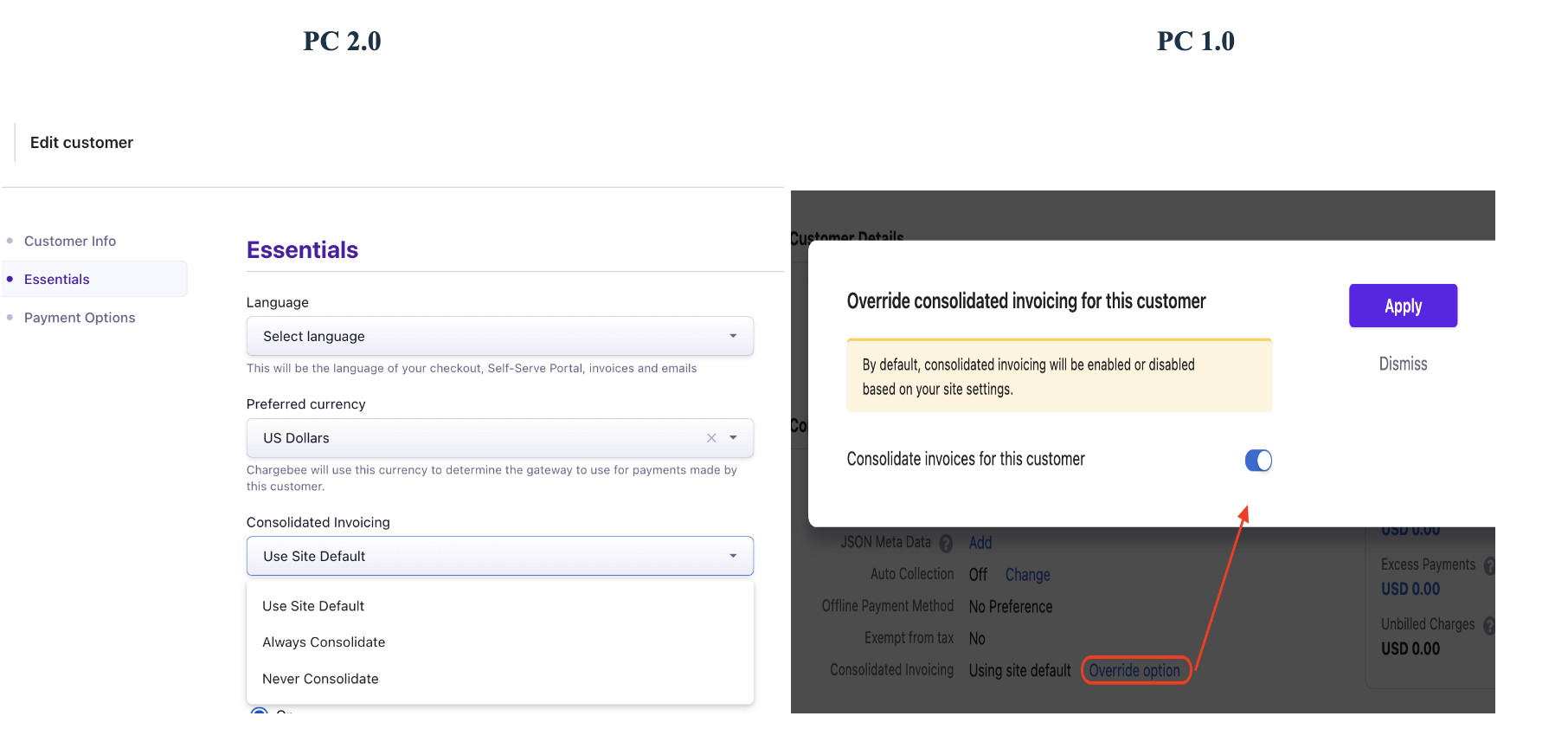Click Change next to Auto Collection
Viewport: 1568px width, 729px height.
pos(1027,575)
